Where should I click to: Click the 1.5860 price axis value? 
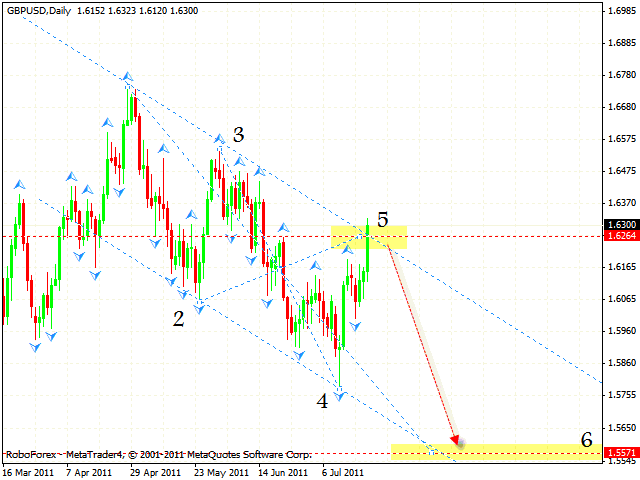(622, 362)
